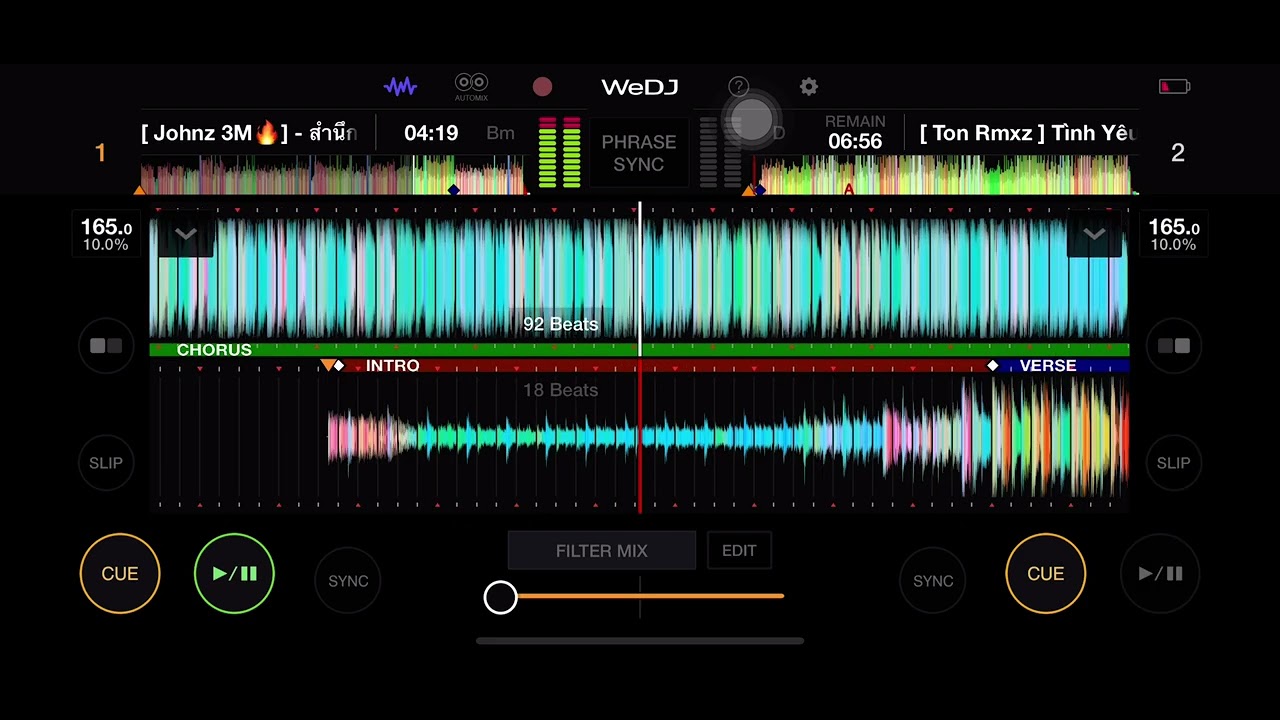Click the VERSE phrase label
Screen dimensions: 1280x720
[1048, 366]
